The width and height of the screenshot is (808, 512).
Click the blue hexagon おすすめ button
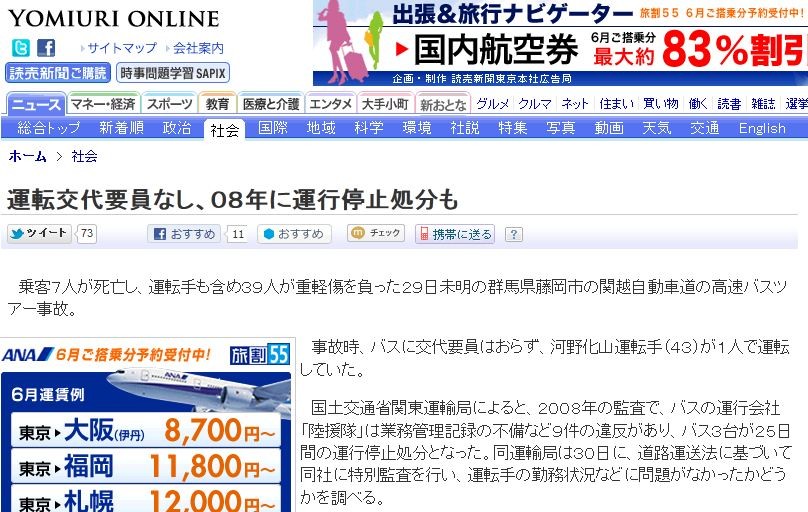click(294, 234)
